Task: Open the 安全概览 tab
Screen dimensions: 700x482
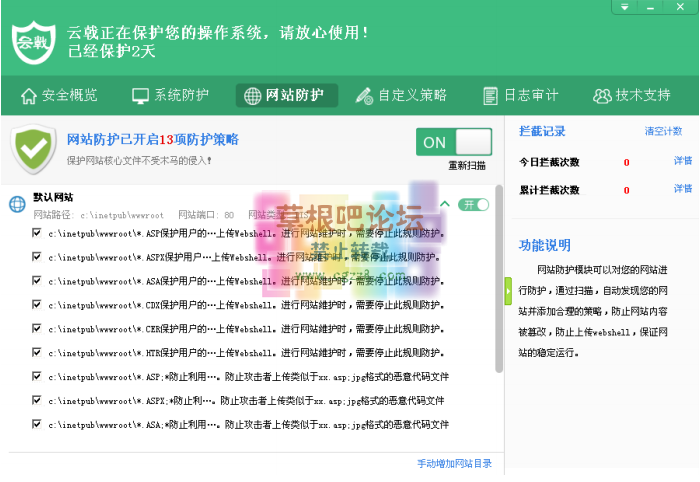Action: coord(59,96)
